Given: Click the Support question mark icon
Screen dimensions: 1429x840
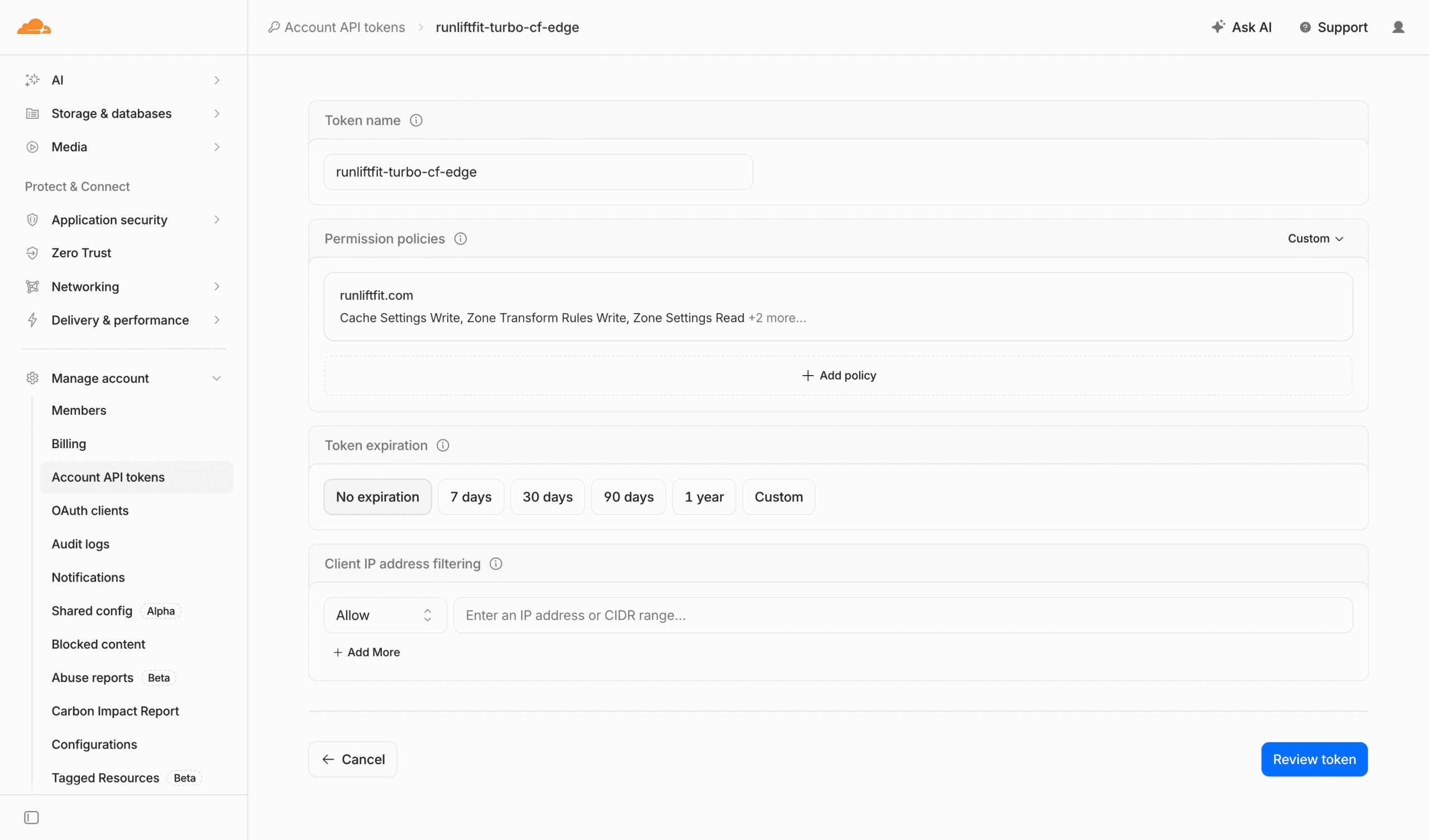Looking at the screenshot, I should 1305,27.
